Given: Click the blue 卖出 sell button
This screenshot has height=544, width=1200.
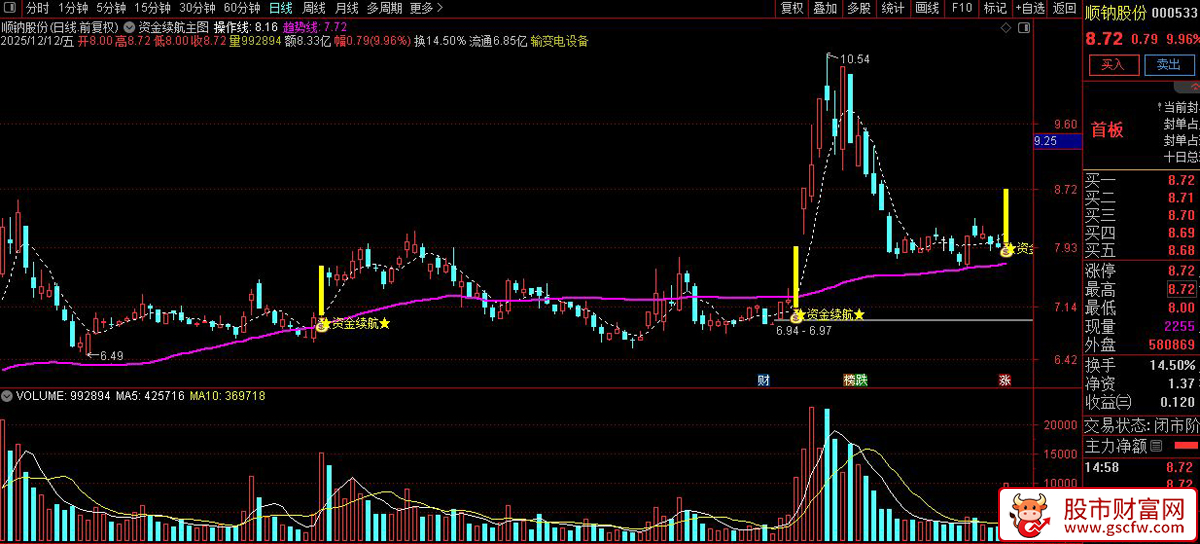Looking at the screenshot, I should pos(1169,64).
